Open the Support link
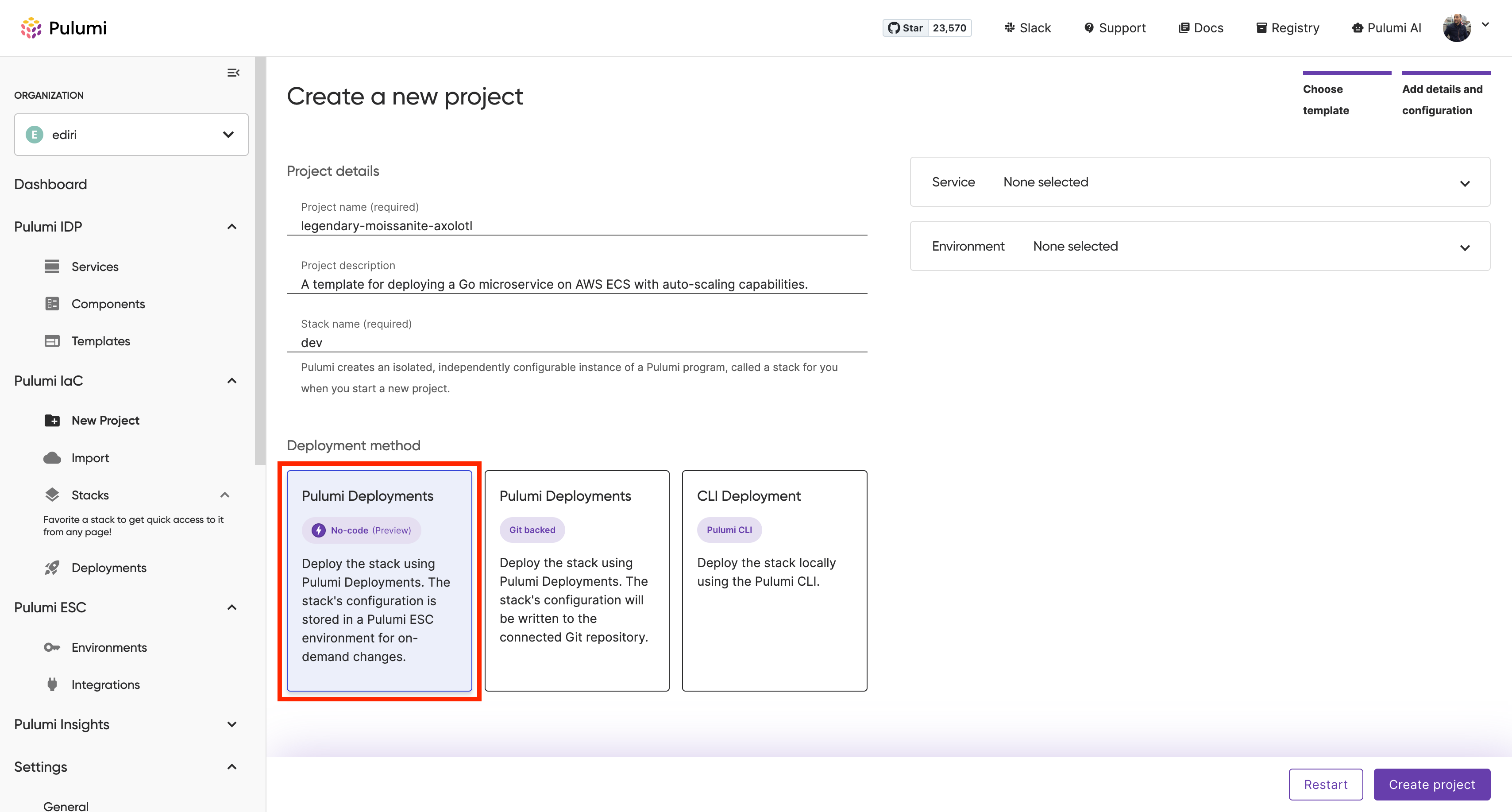The image size is (1512, 812). click(1115, 27)
